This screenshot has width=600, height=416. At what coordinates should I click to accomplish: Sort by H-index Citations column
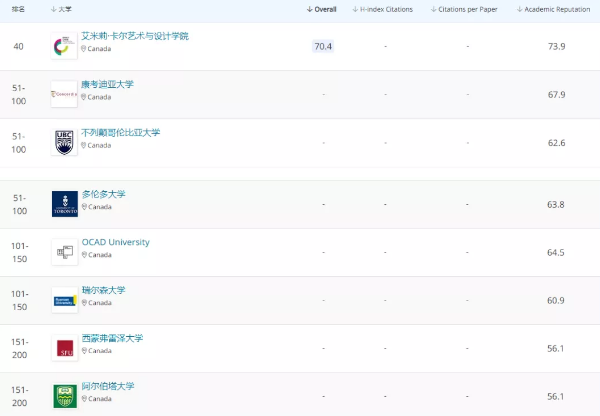point(382,9)
